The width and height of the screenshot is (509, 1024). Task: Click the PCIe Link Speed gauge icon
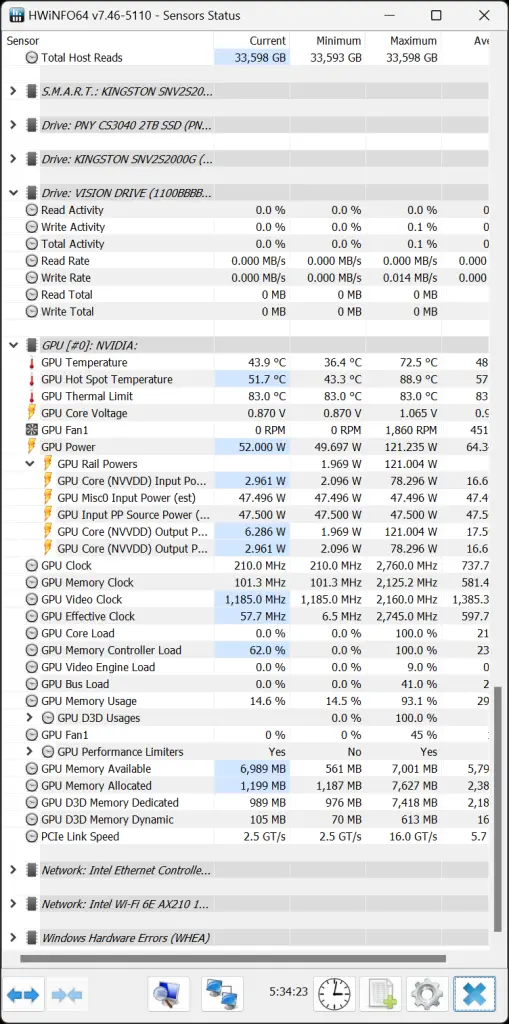[31, 837]
